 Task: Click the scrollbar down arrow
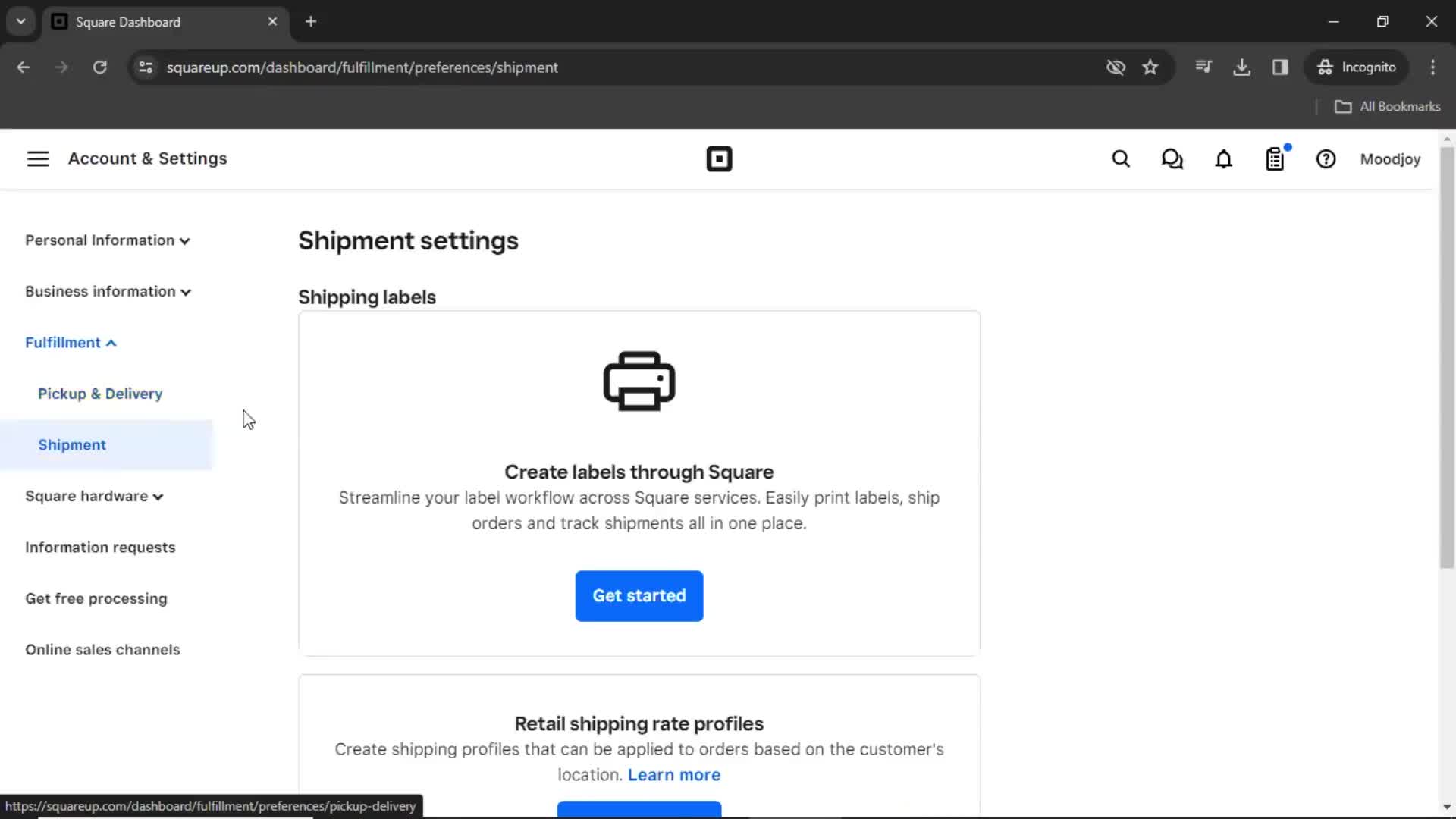pos(1447,807)
